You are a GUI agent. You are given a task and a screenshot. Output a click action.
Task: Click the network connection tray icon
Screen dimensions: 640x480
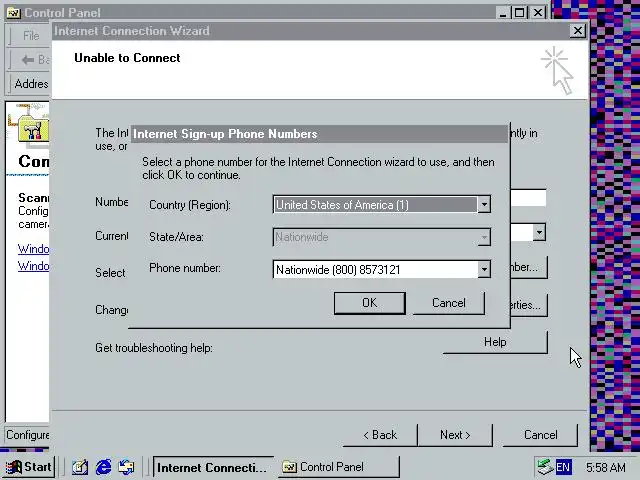point(544,467)
